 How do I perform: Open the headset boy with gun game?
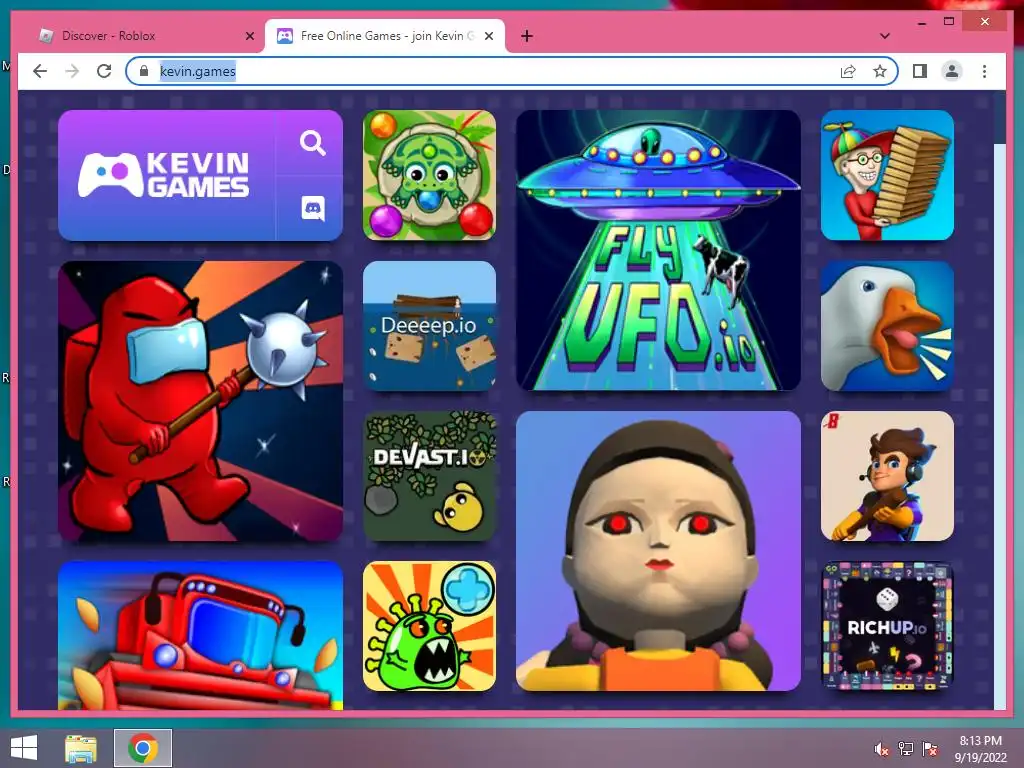887,476
